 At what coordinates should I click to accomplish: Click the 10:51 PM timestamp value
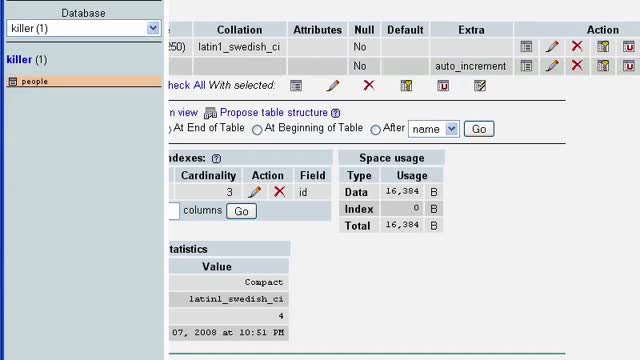point(228,333)
